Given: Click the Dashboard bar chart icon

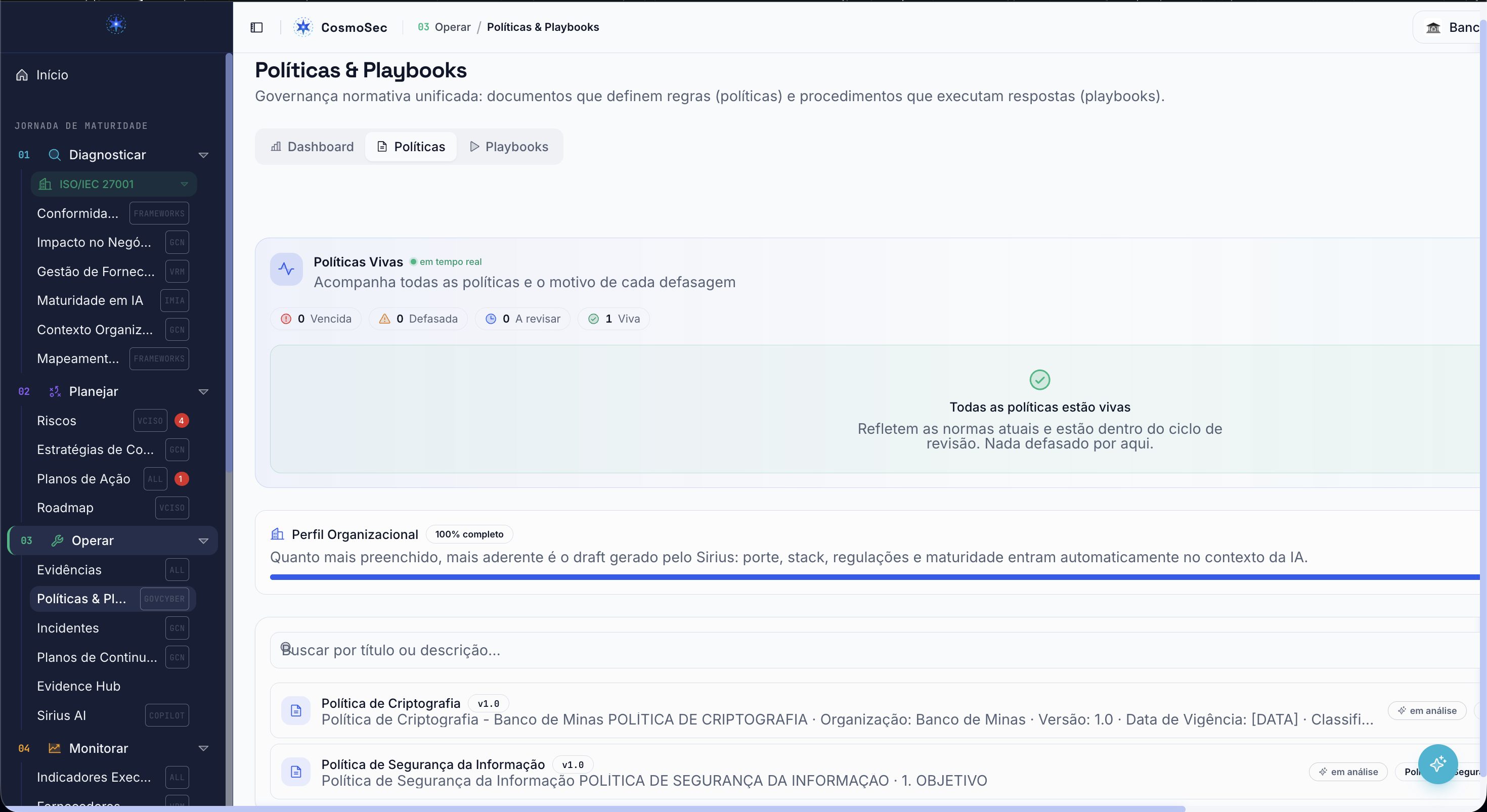Looking at the screenshot, I should click(277, 147).
